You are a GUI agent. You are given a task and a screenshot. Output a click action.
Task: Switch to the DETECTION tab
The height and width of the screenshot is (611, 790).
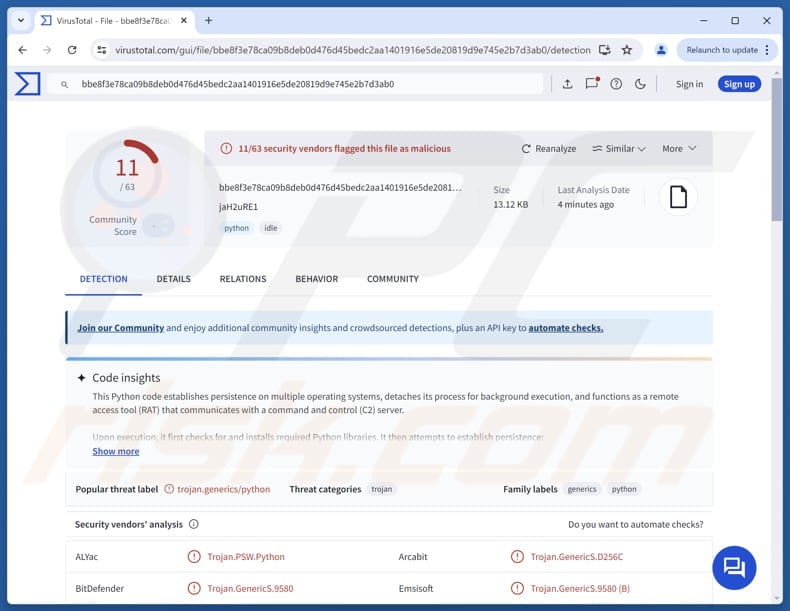(104, 279)
